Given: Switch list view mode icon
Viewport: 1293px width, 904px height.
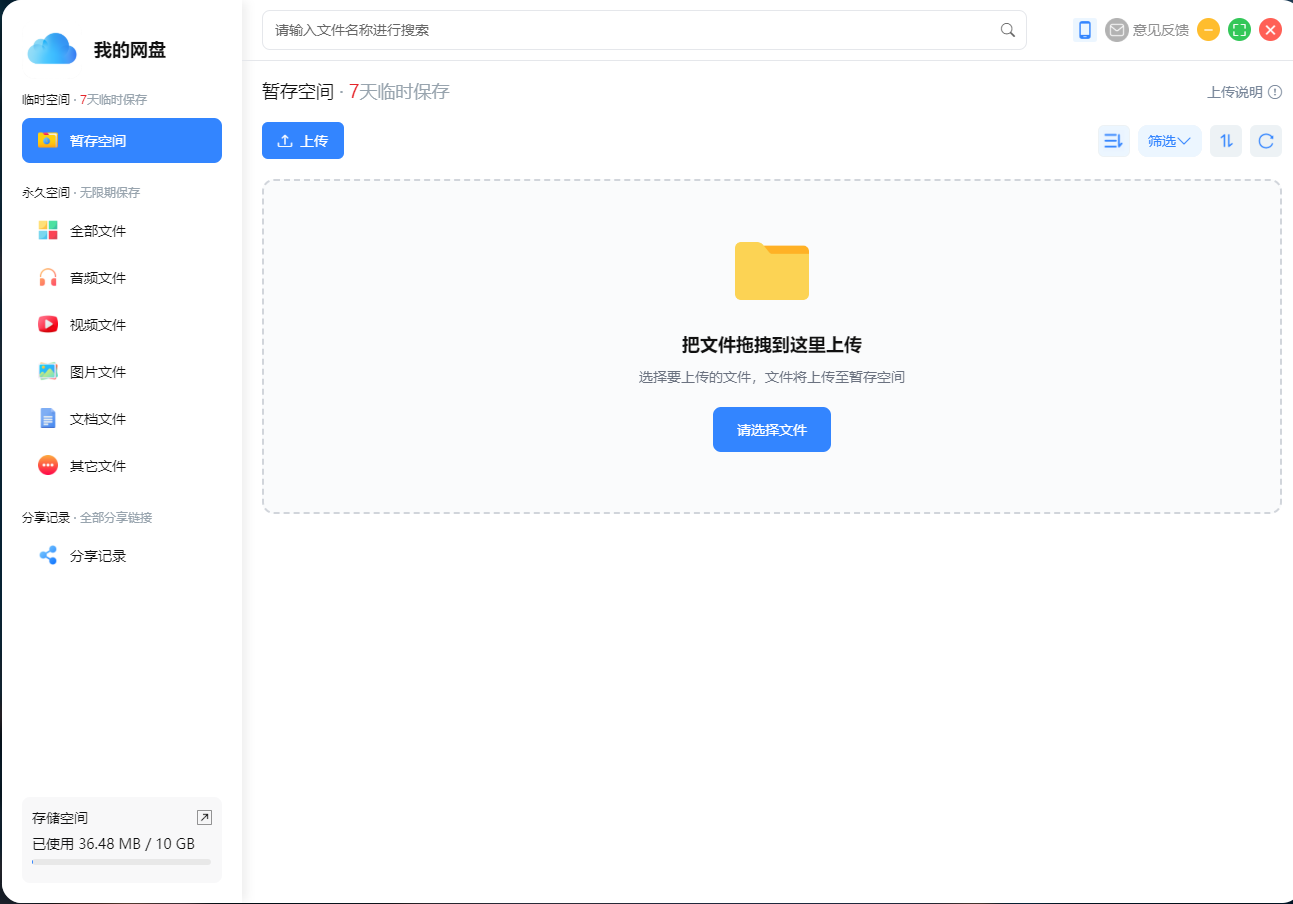Looking at the screenshot, I should click(x=1113, y=141).
